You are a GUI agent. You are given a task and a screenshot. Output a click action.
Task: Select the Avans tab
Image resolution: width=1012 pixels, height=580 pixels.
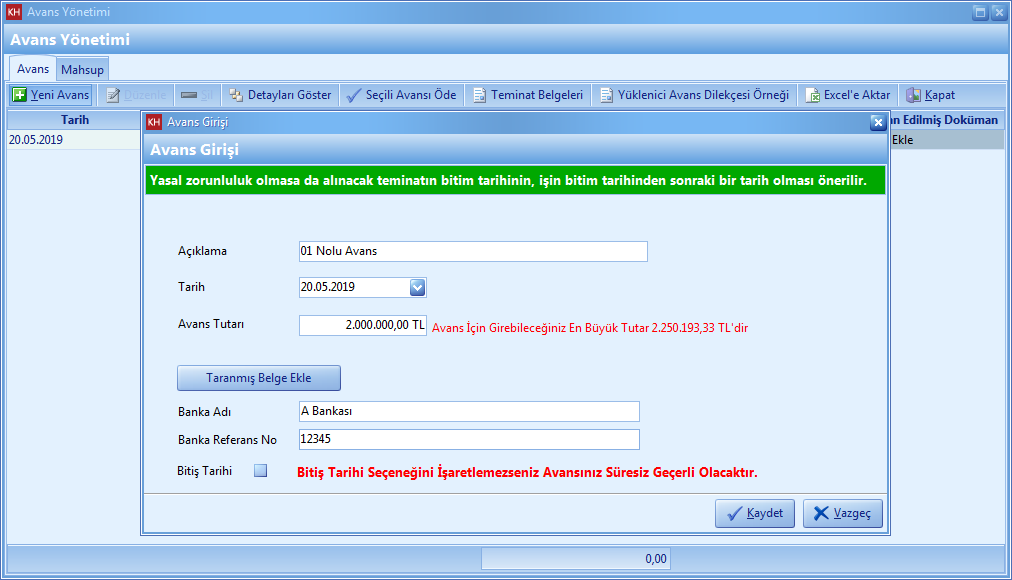pos(33,69)
